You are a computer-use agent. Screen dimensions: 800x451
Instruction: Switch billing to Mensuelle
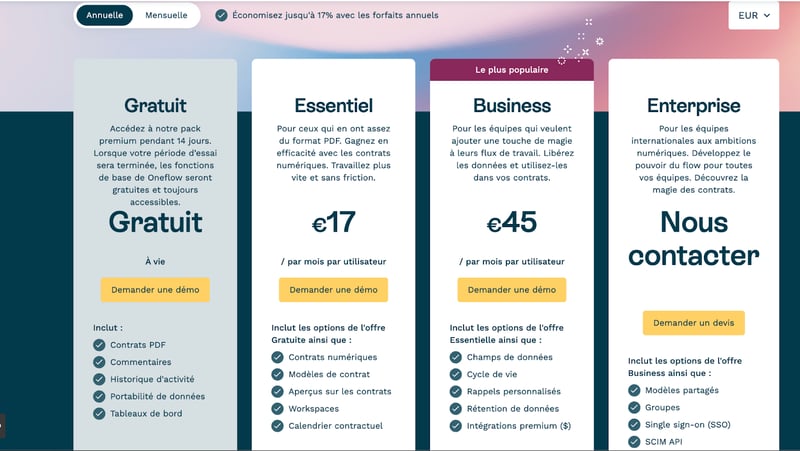[x=166, y=15]
